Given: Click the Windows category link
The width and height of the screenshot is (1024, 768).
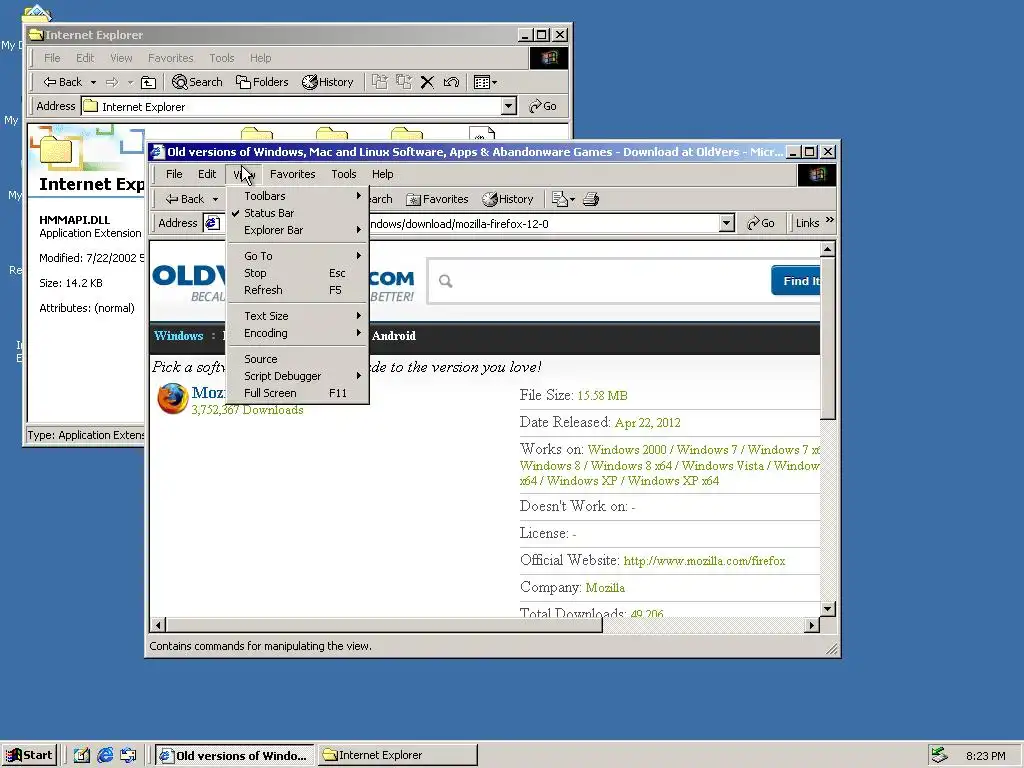Looking at the screenshot, I should tap(178, 336).
